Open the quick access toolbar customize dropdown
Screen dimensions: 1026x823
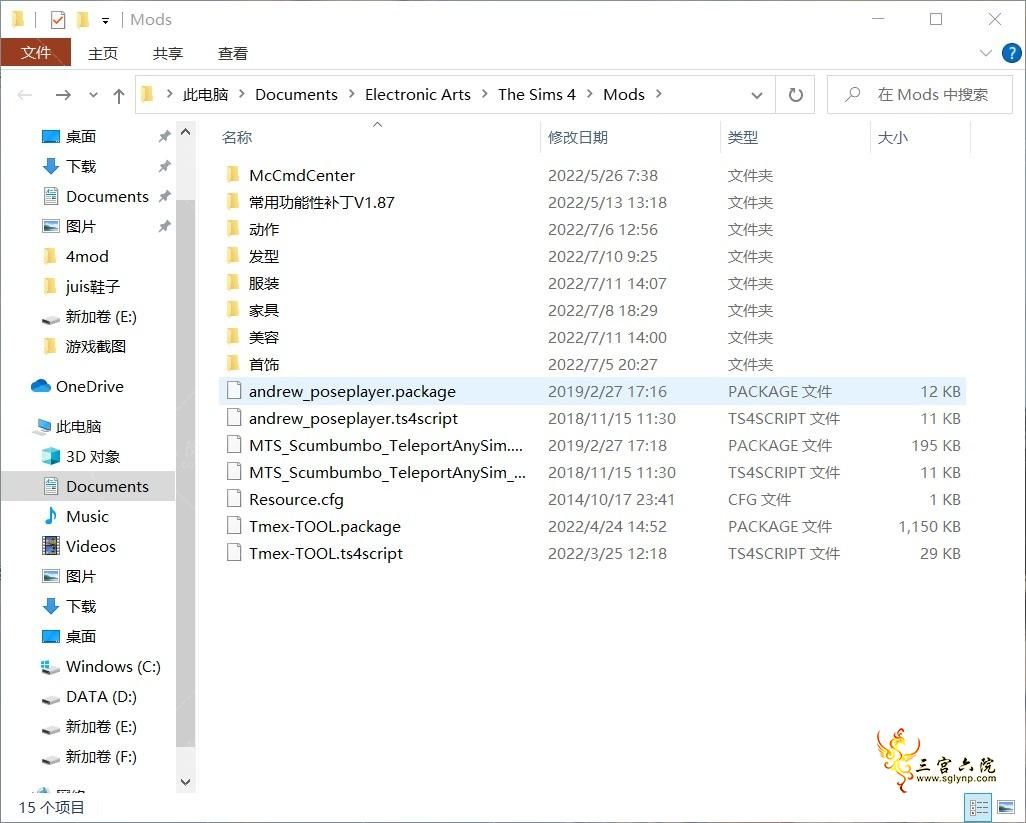click(105, 21)
